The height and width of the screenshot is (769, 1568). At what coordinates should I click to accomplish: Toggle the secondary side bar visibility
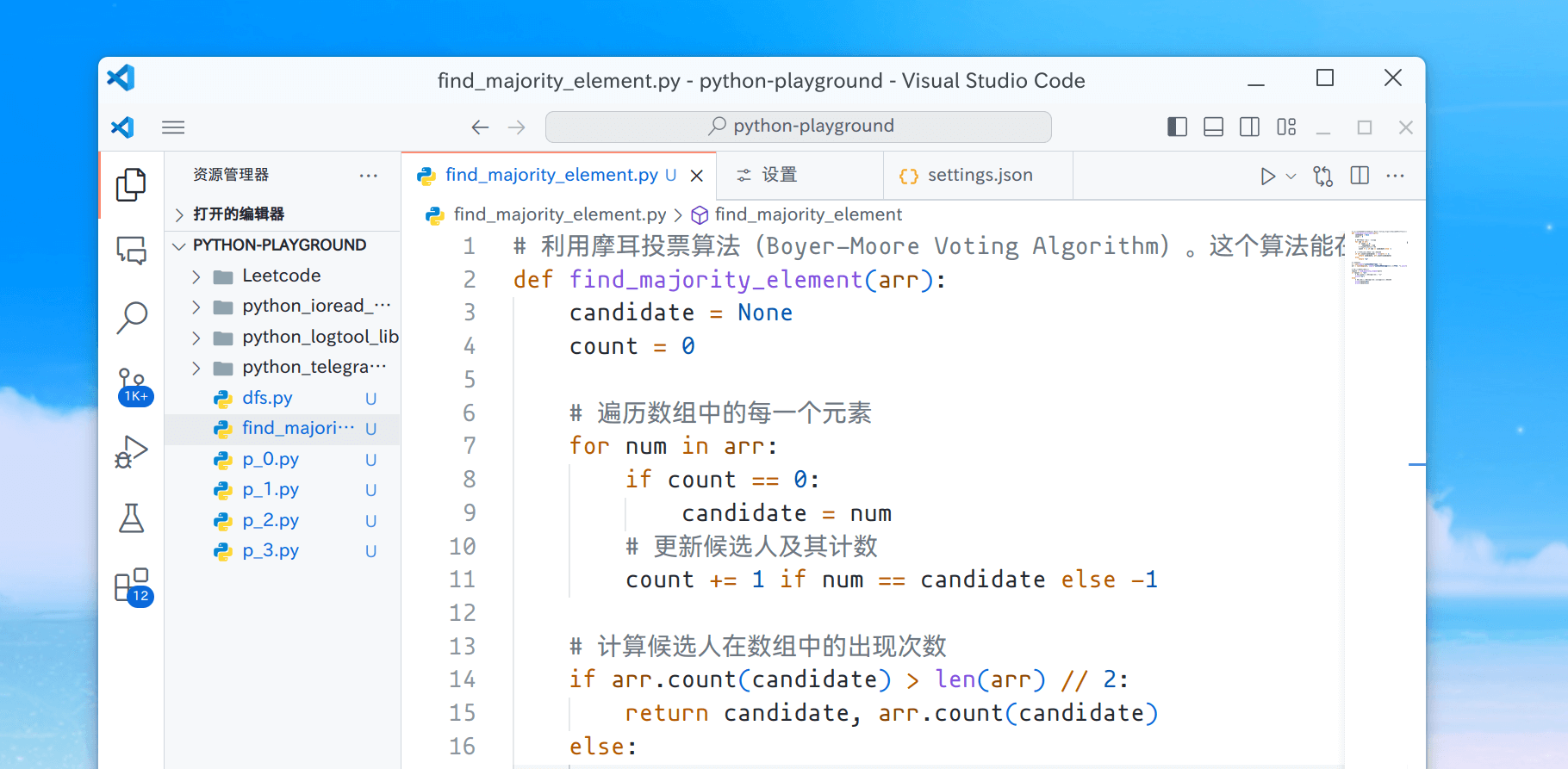(1249, 127)
